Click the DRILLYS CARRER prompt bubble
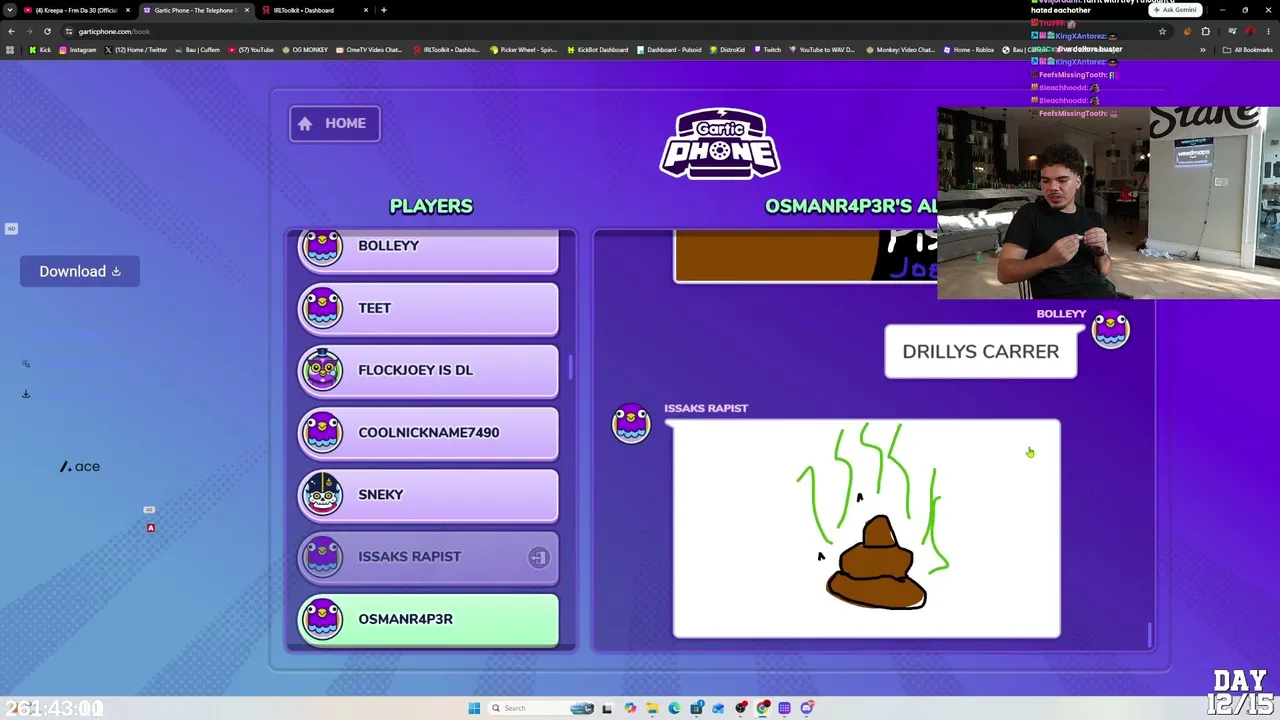 click(x=981, y=351)
